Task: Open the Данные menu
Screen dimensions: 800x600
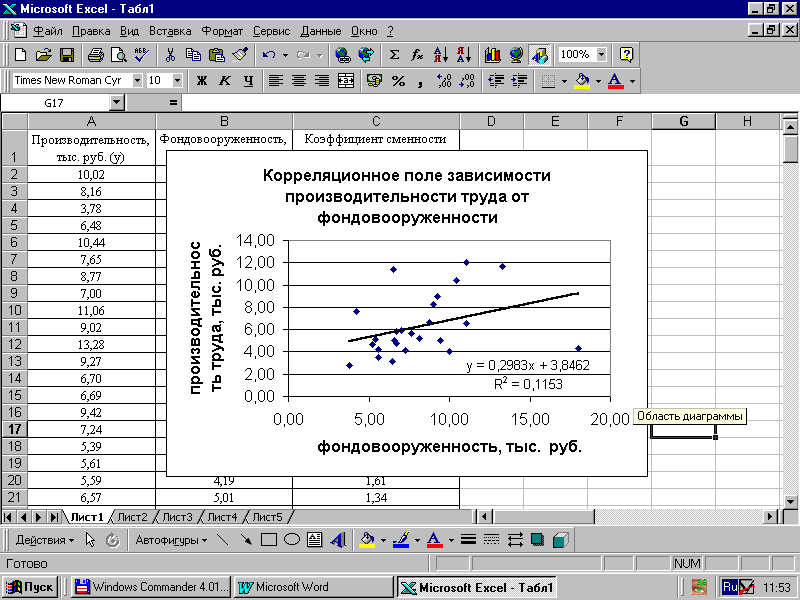Action: click(x=320, y=31)
